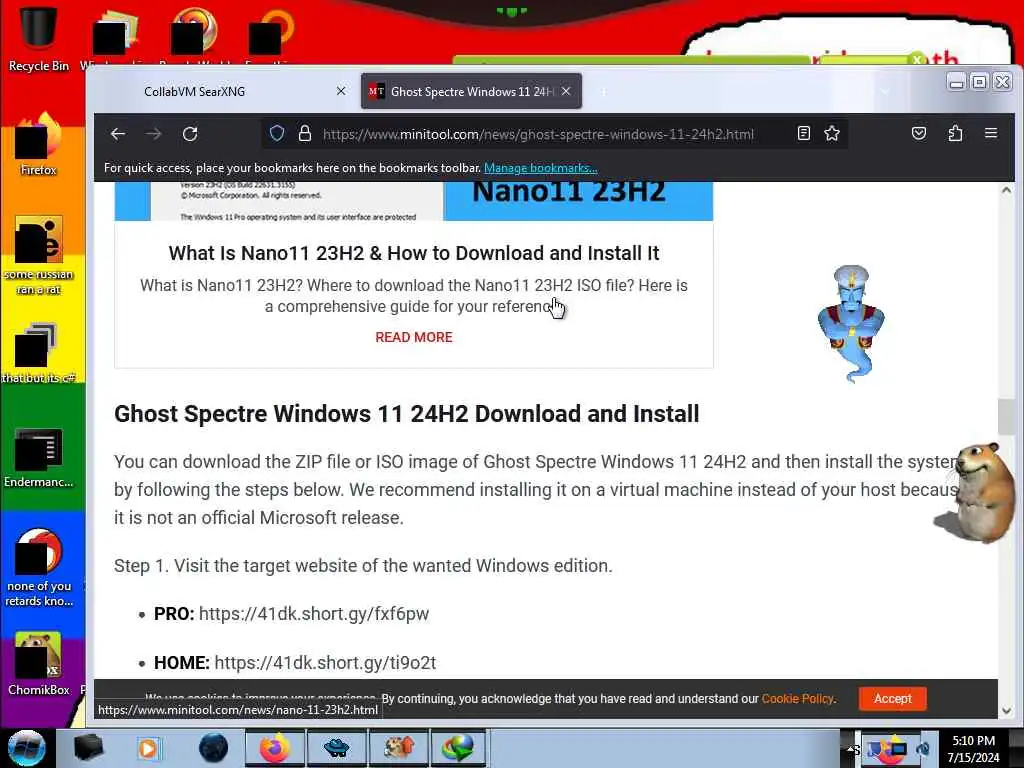This screenshot has height=768, width=1024.
Task: Open the Firefox application menu
Action: tap(991, 133)
